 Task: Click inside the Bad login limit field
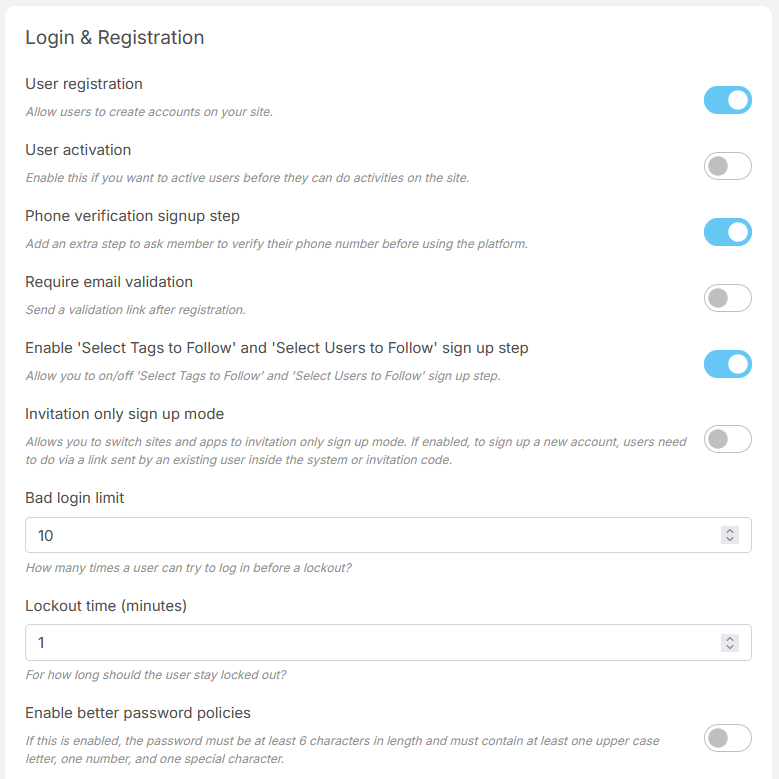coord(370,535)
